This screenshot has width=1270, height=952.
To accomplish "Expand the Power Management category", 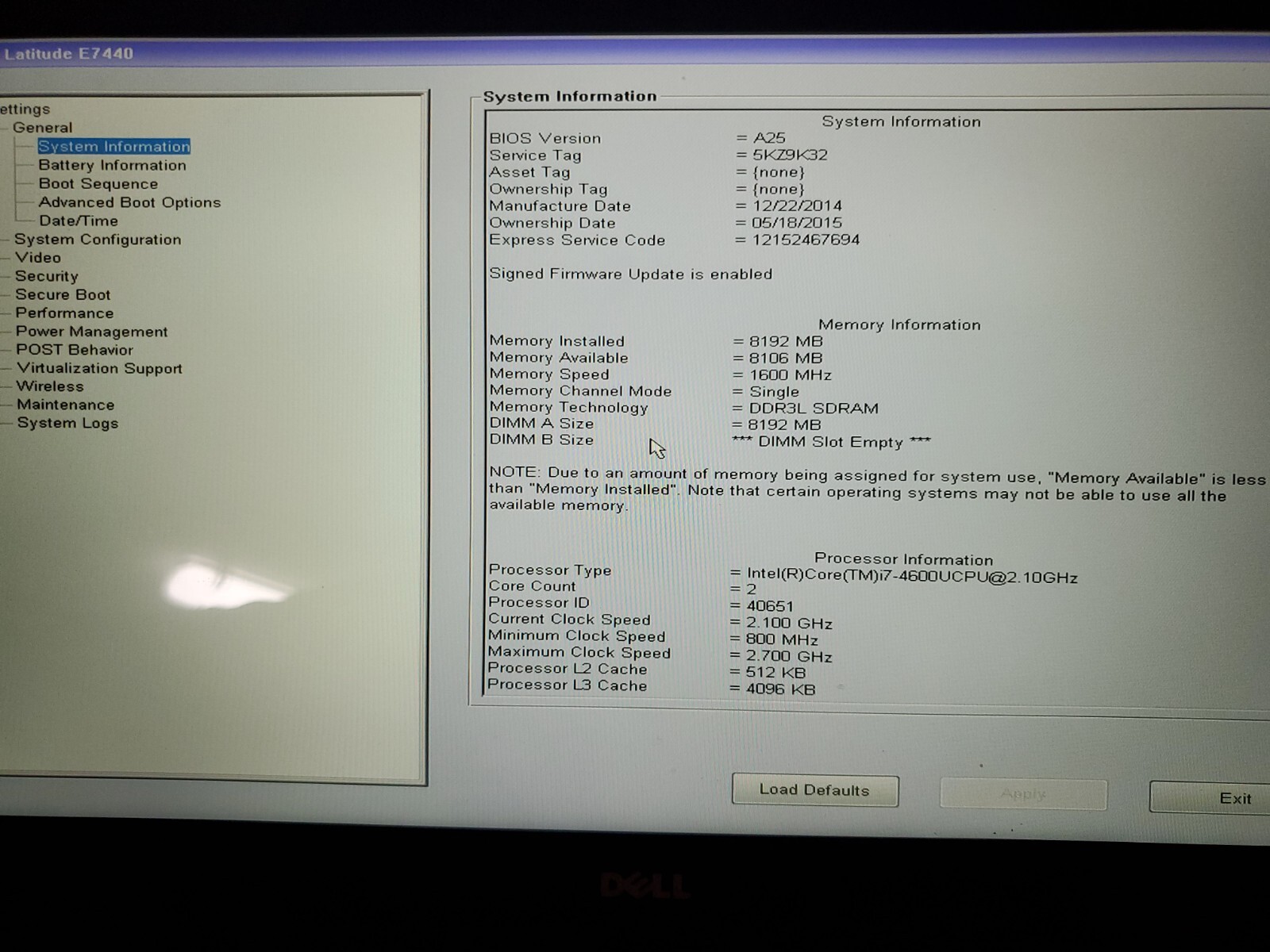I will point(91,332).
